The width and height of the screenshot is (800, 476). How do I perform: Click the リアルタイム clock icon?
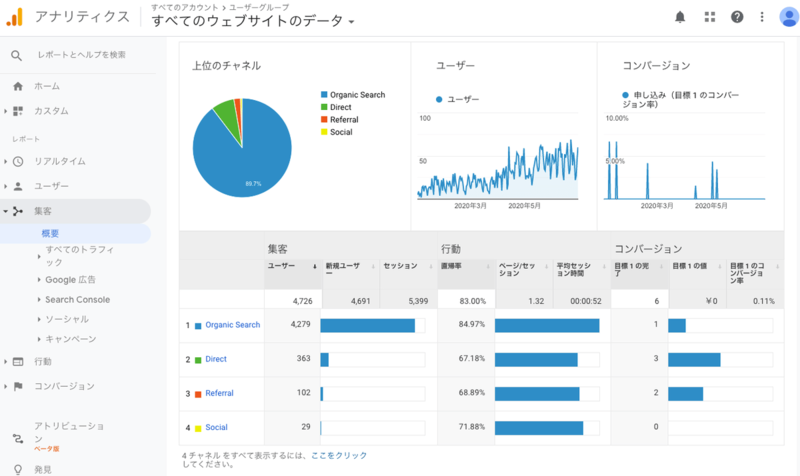click(x=18, y=162)
